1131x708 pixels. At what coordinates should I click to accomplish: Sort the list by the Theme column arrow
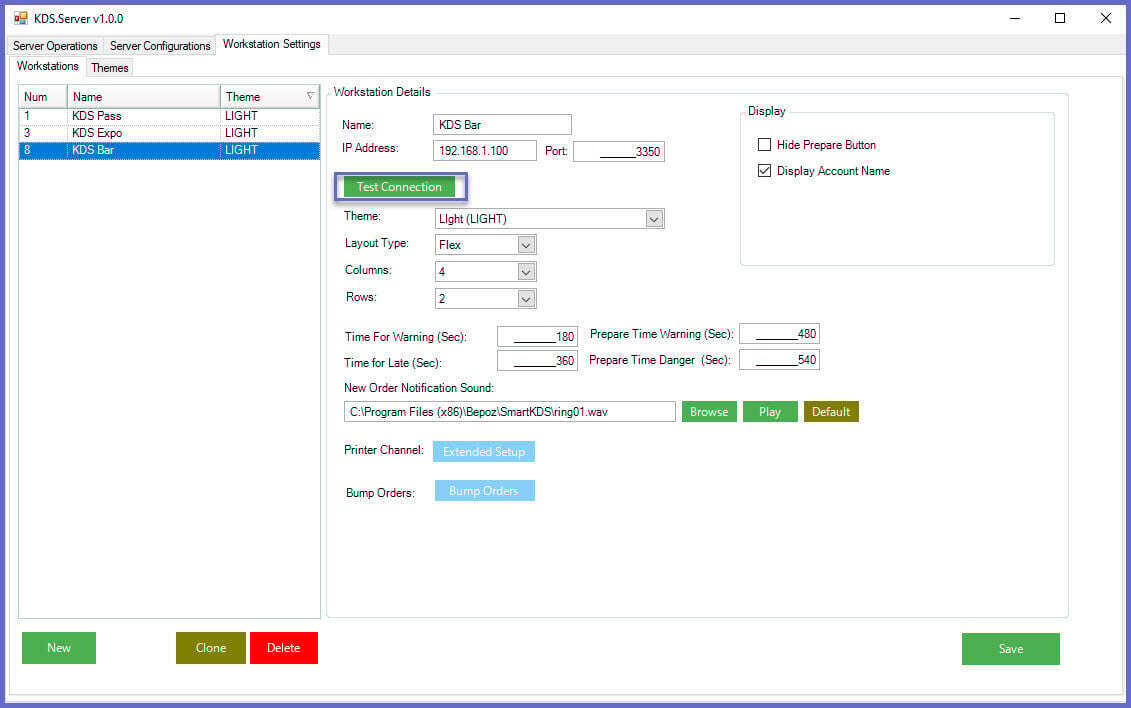pos(310,96)
